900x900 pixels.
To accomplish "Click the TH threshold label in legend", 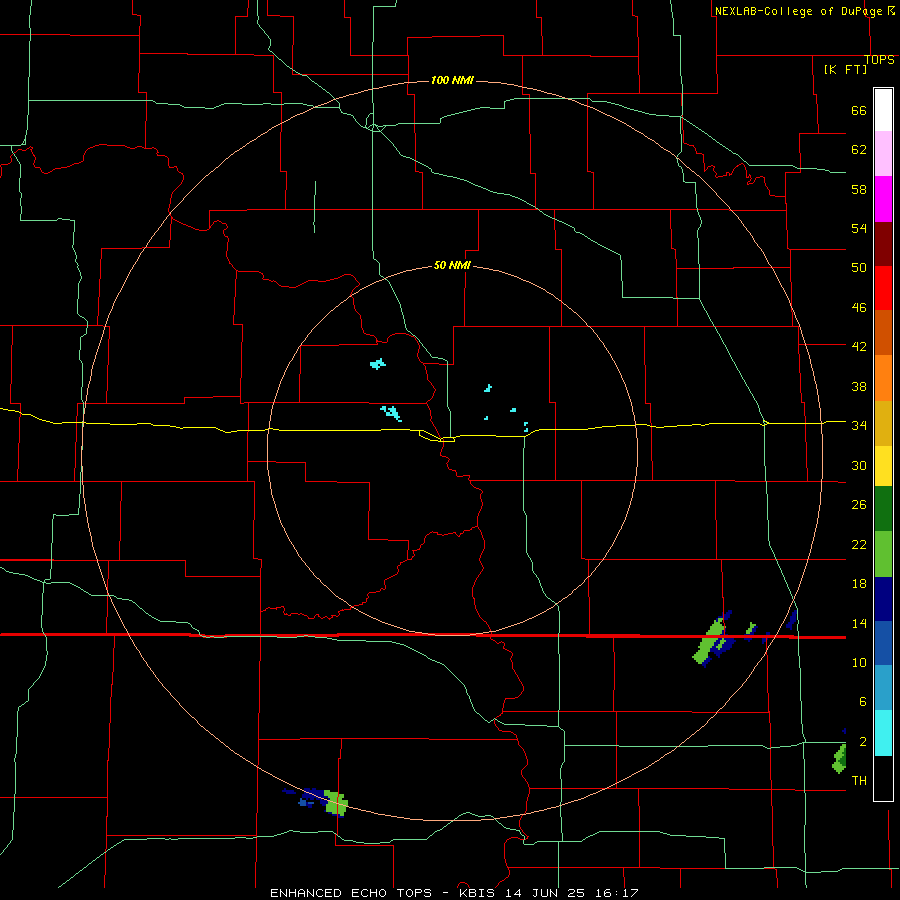I will [x=859, y=780].
